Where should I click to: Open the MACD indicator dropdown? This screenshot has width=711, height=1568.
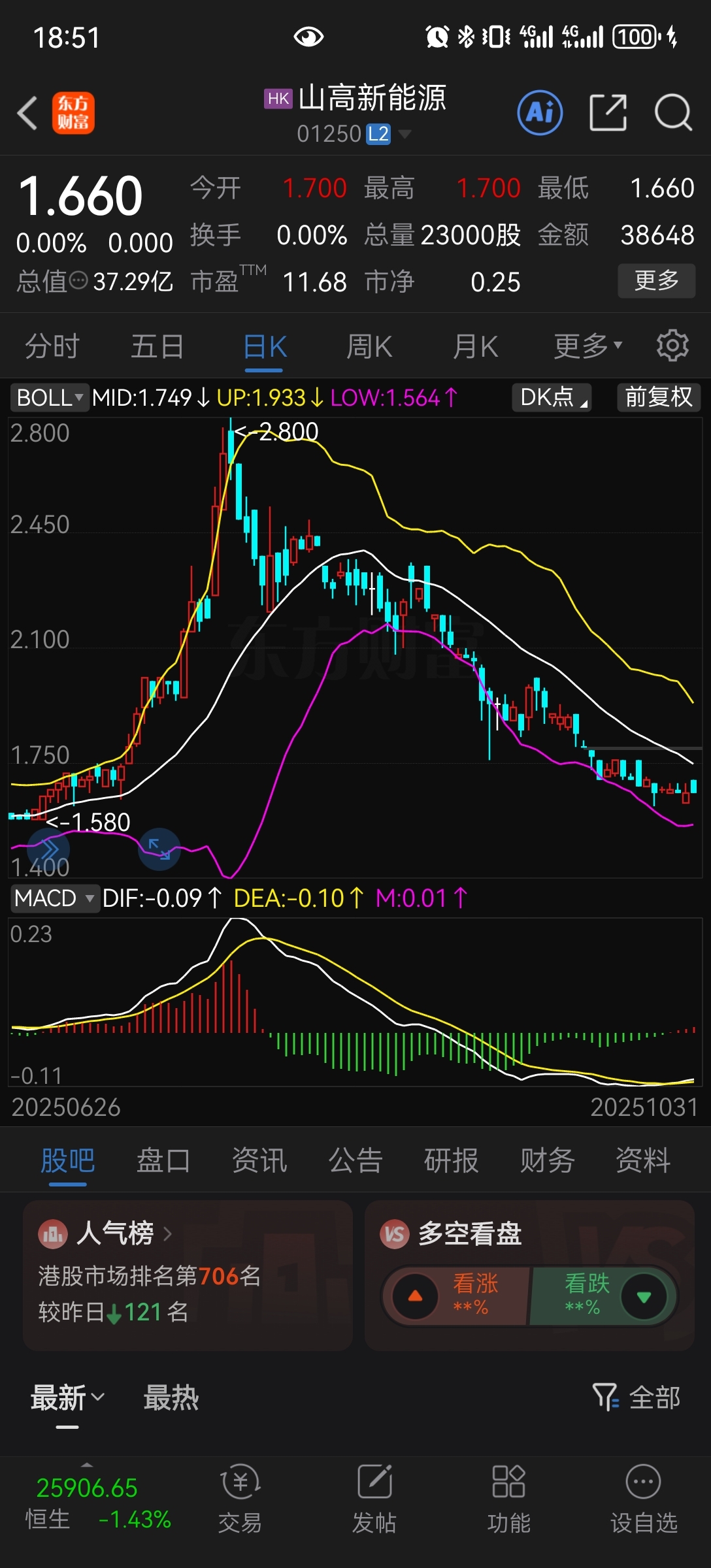coord(55,898)
